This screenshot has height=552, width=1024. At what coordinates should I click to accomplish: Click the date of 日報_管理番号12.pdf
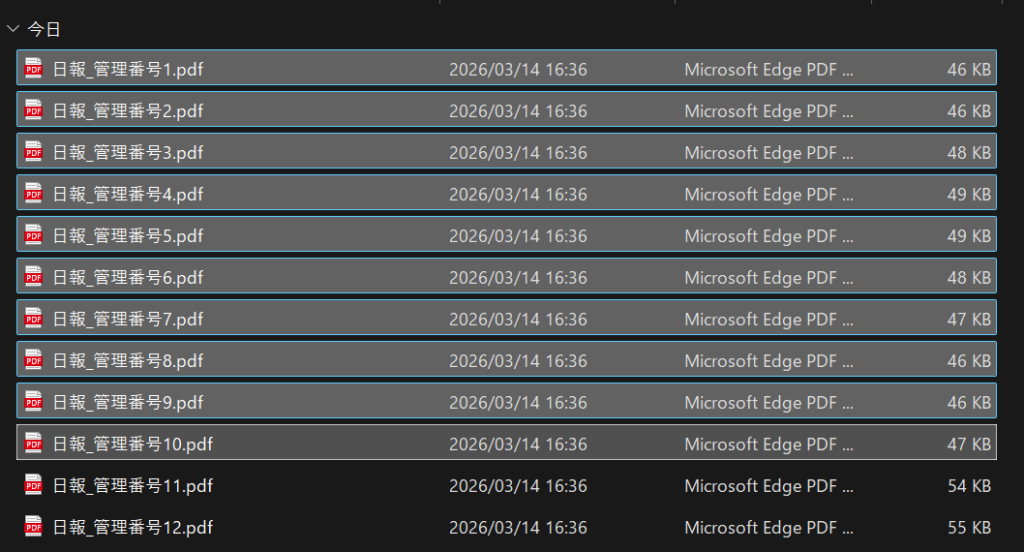point(517,527)
